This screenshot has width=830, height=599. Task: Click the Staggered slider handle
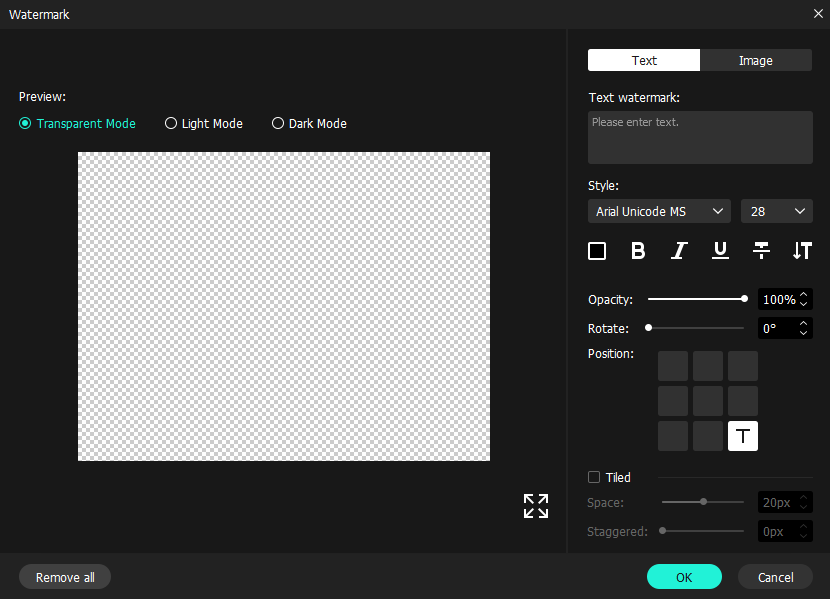coord(662,531)
